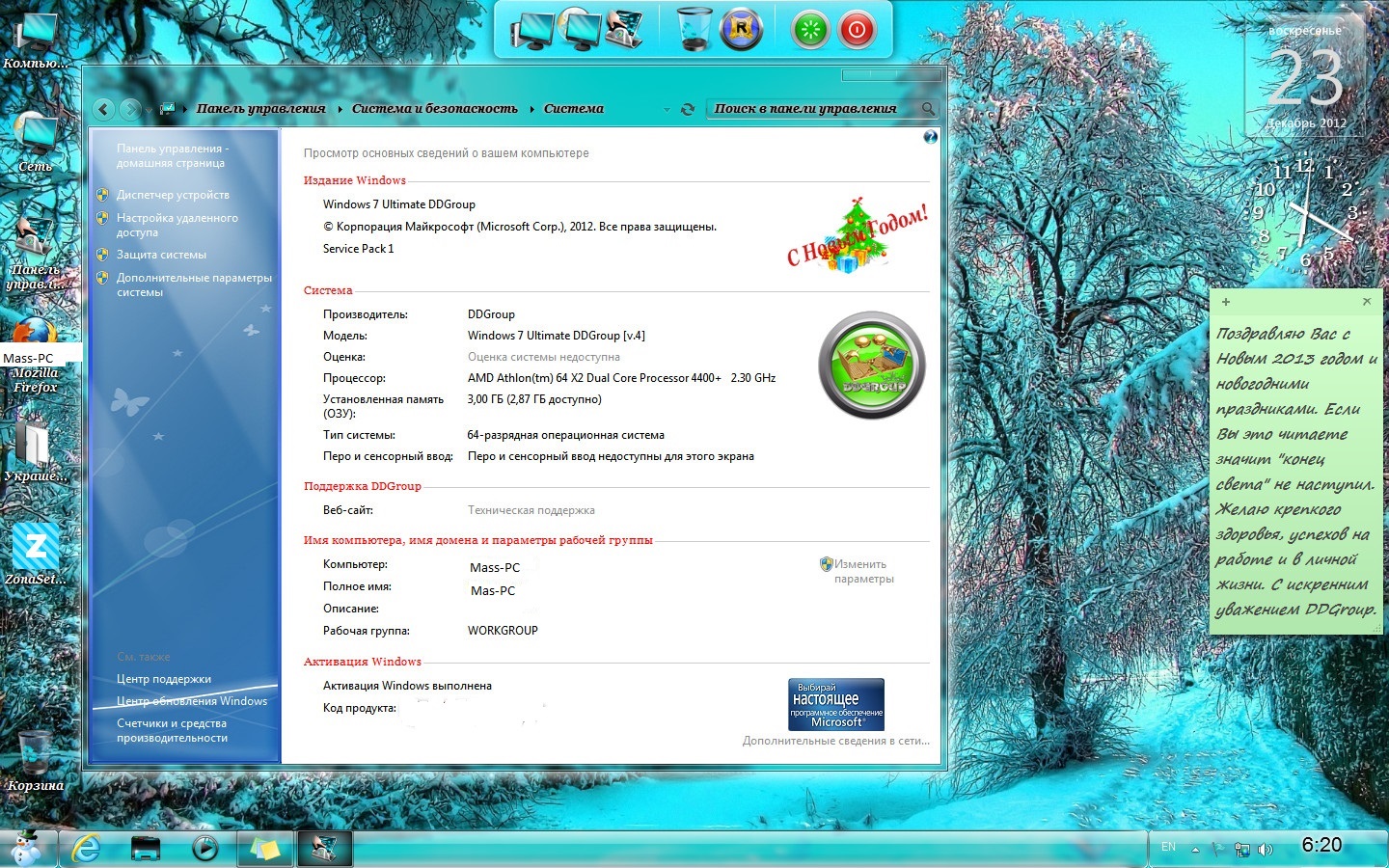Open the Сеть desktop icon
1389x868 pixels.
(x=36, y=142)
